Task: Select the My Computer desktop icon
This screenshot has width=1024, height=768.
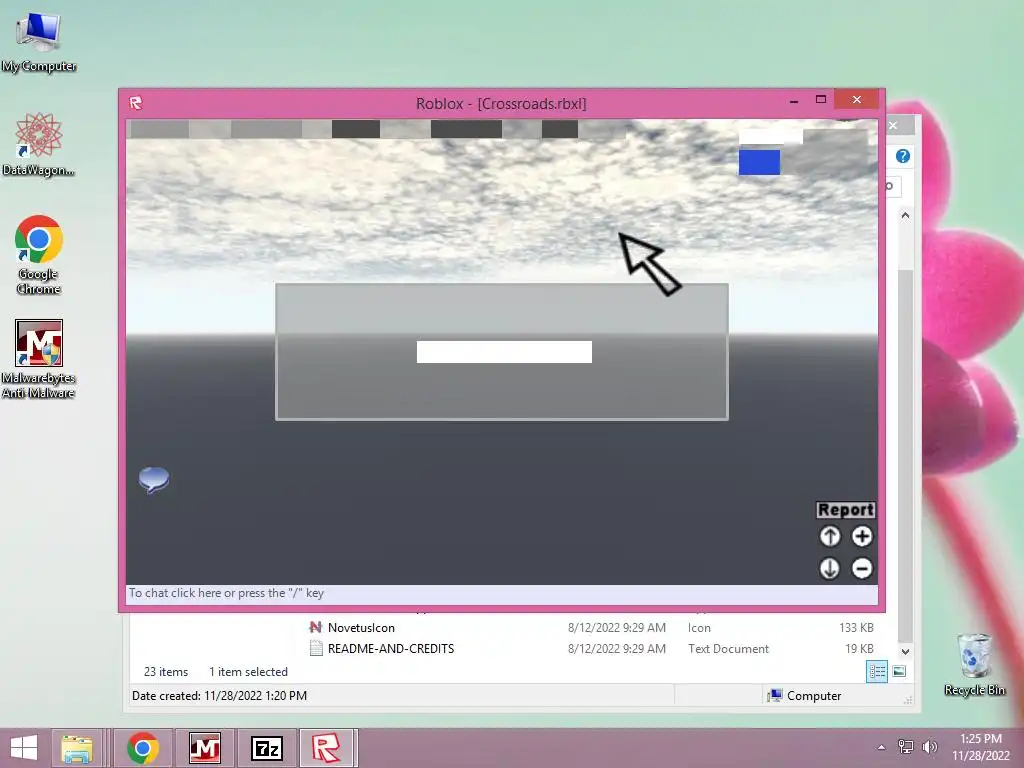Action: coord(39,42)
